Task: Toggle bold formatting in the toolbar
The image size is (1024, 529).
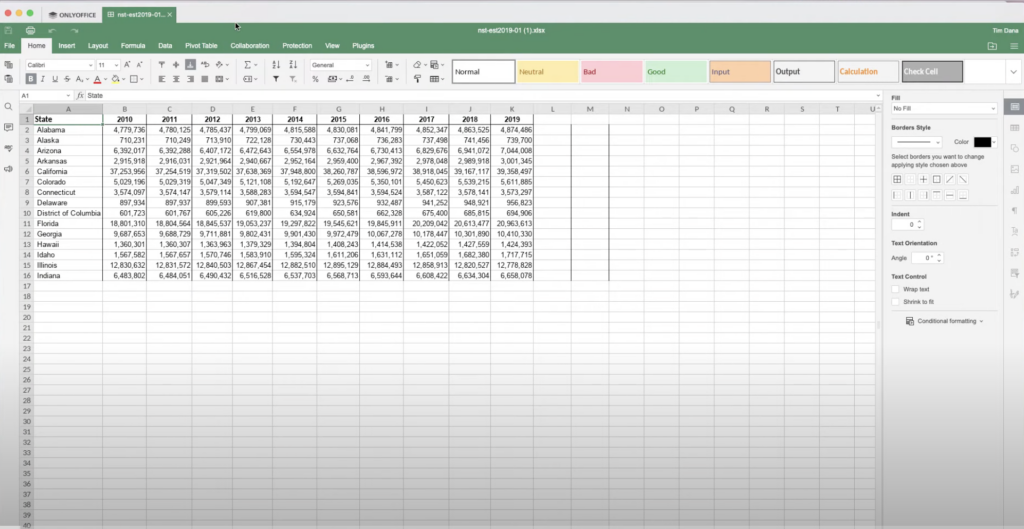Action: click(32, 79)
